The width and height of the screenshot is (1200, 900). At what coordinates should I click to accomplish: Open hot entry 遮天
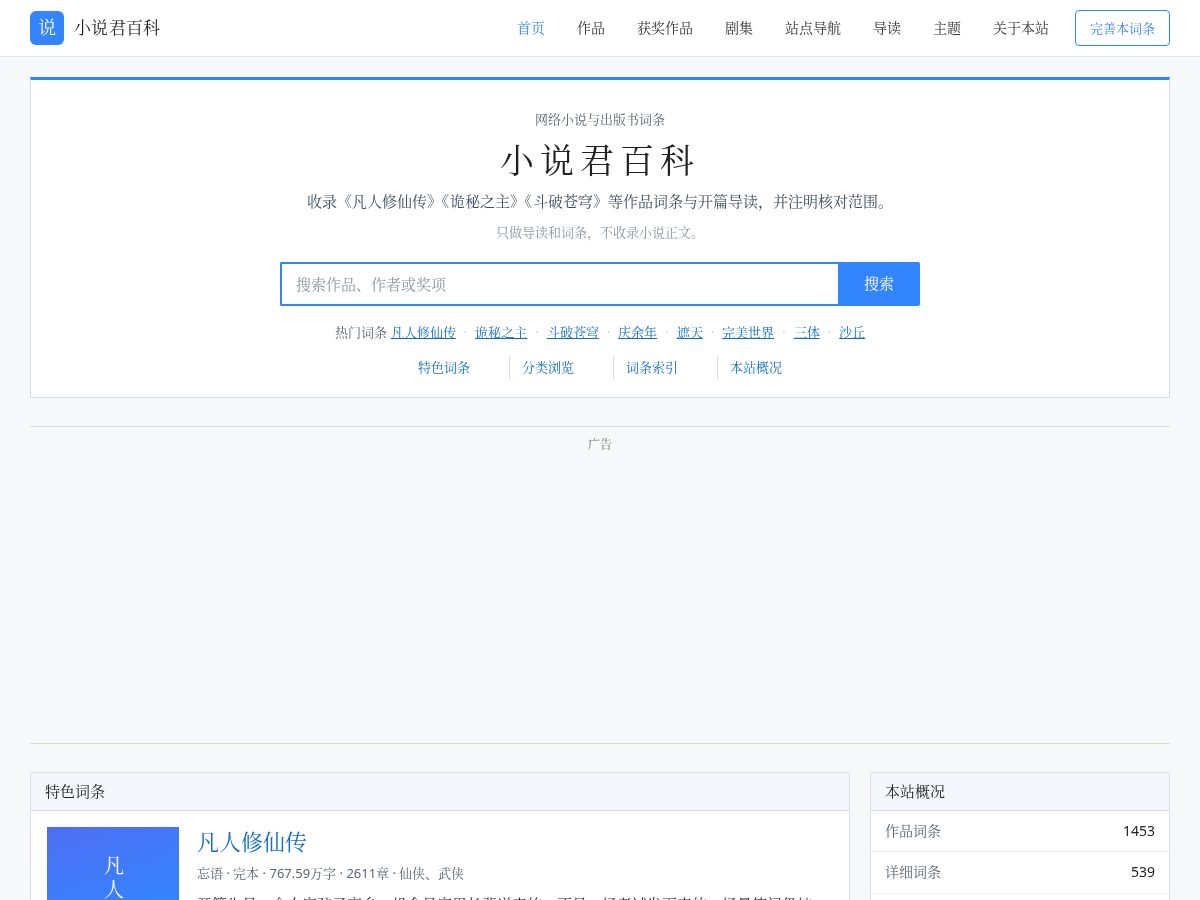pos(690,333)
